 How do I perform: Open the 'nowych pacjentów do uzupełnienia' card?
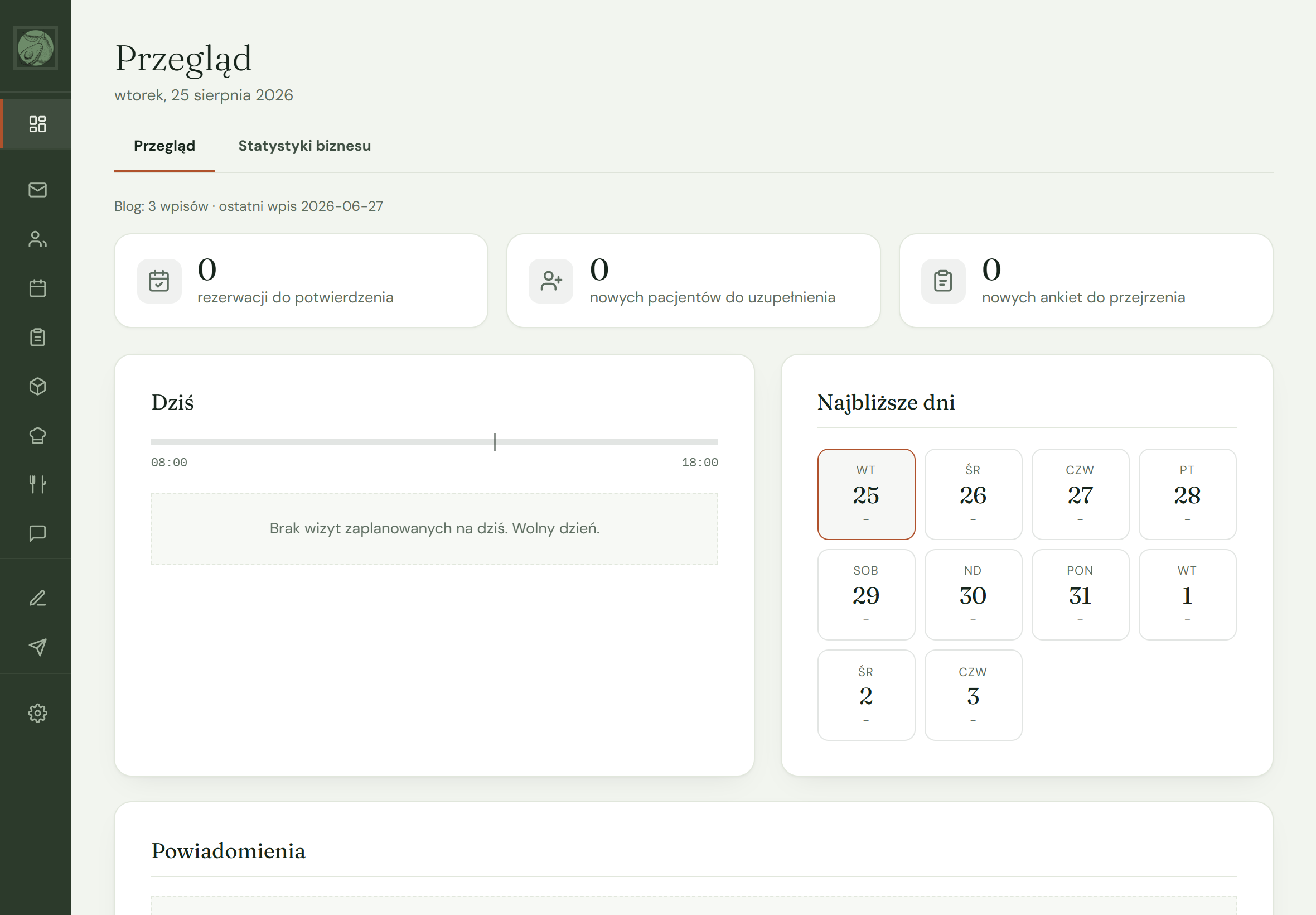[693, 281]
